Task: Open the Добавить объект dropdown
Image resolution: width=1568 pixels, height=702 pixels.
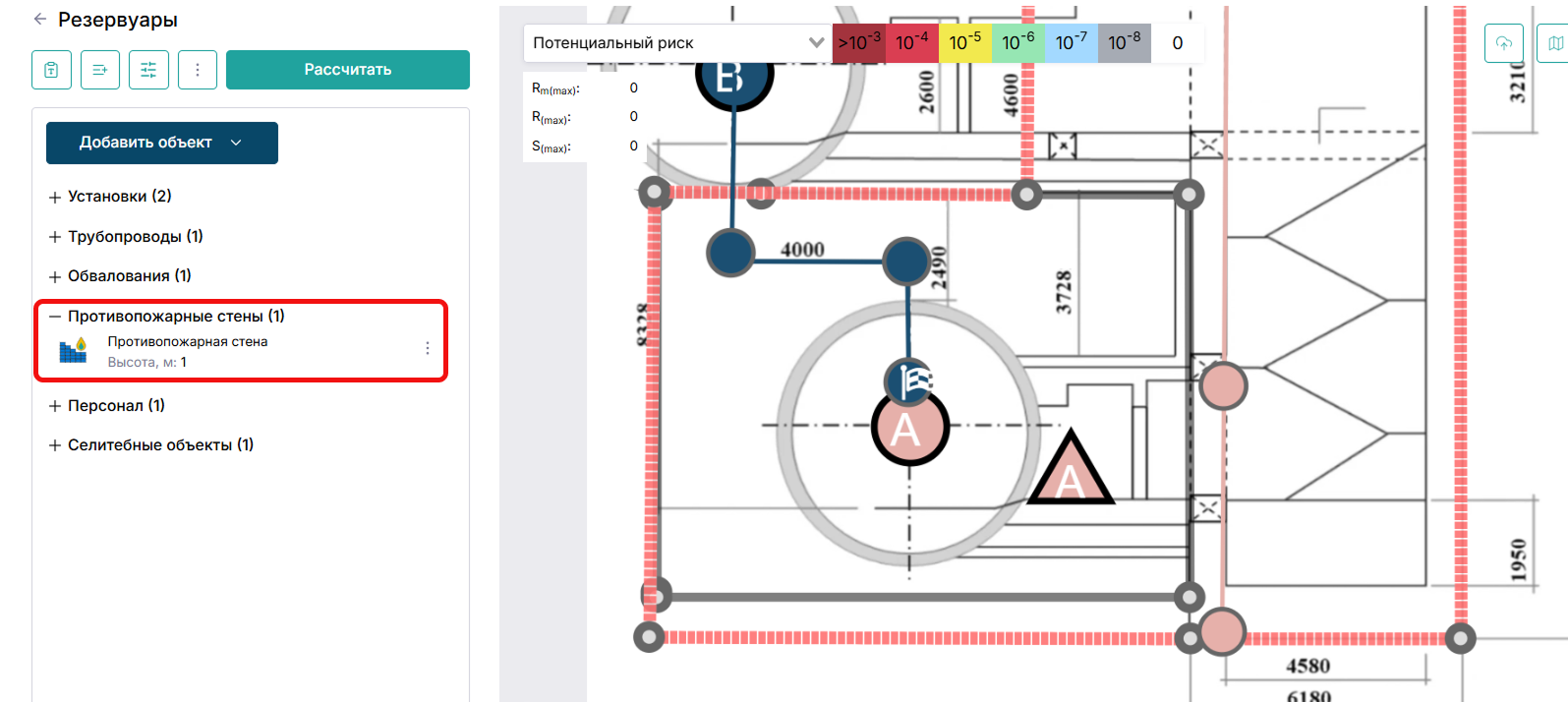Action: [x=162, y=143]
